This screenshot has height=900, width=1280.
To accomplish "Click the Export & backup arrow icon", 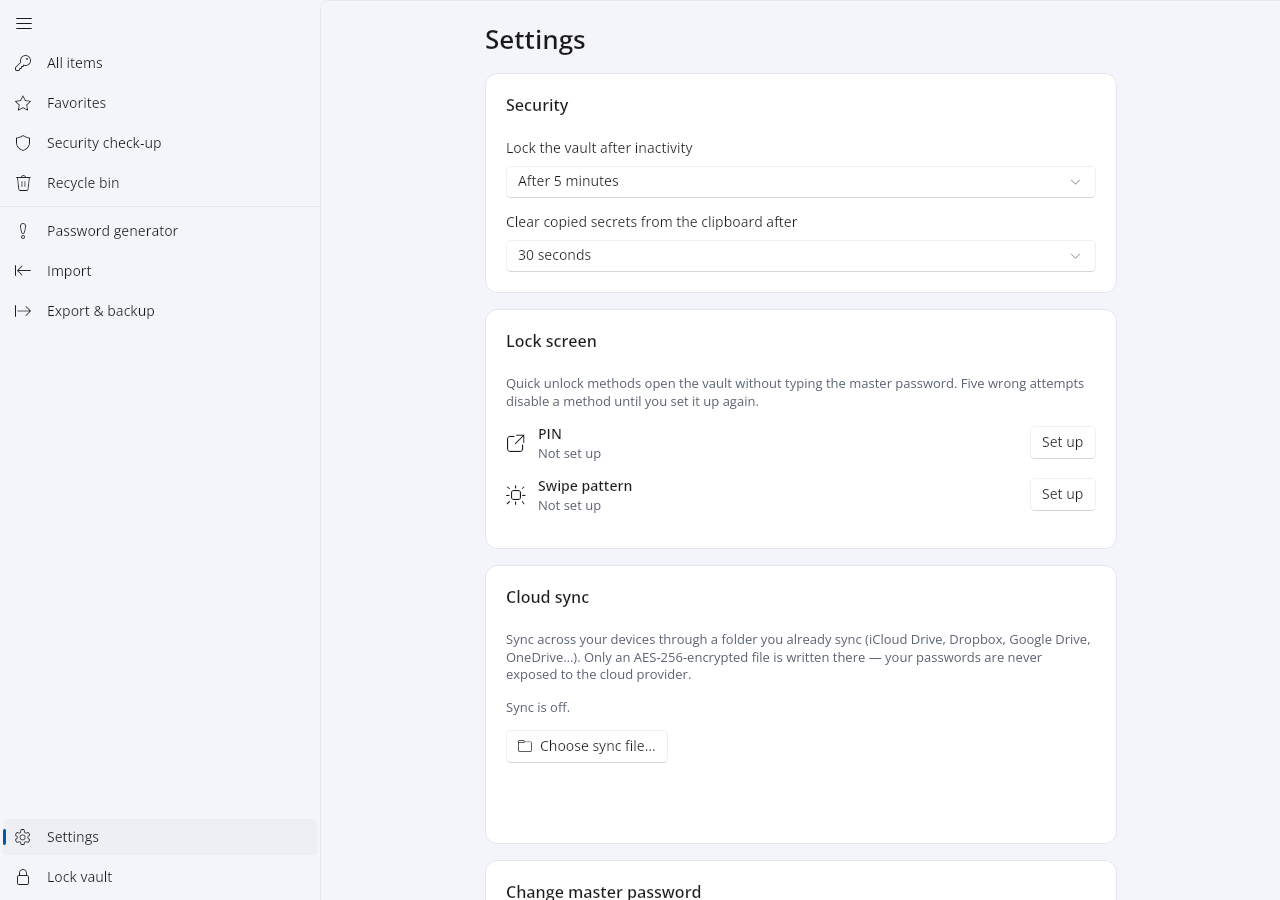I will tap(23, 311).
